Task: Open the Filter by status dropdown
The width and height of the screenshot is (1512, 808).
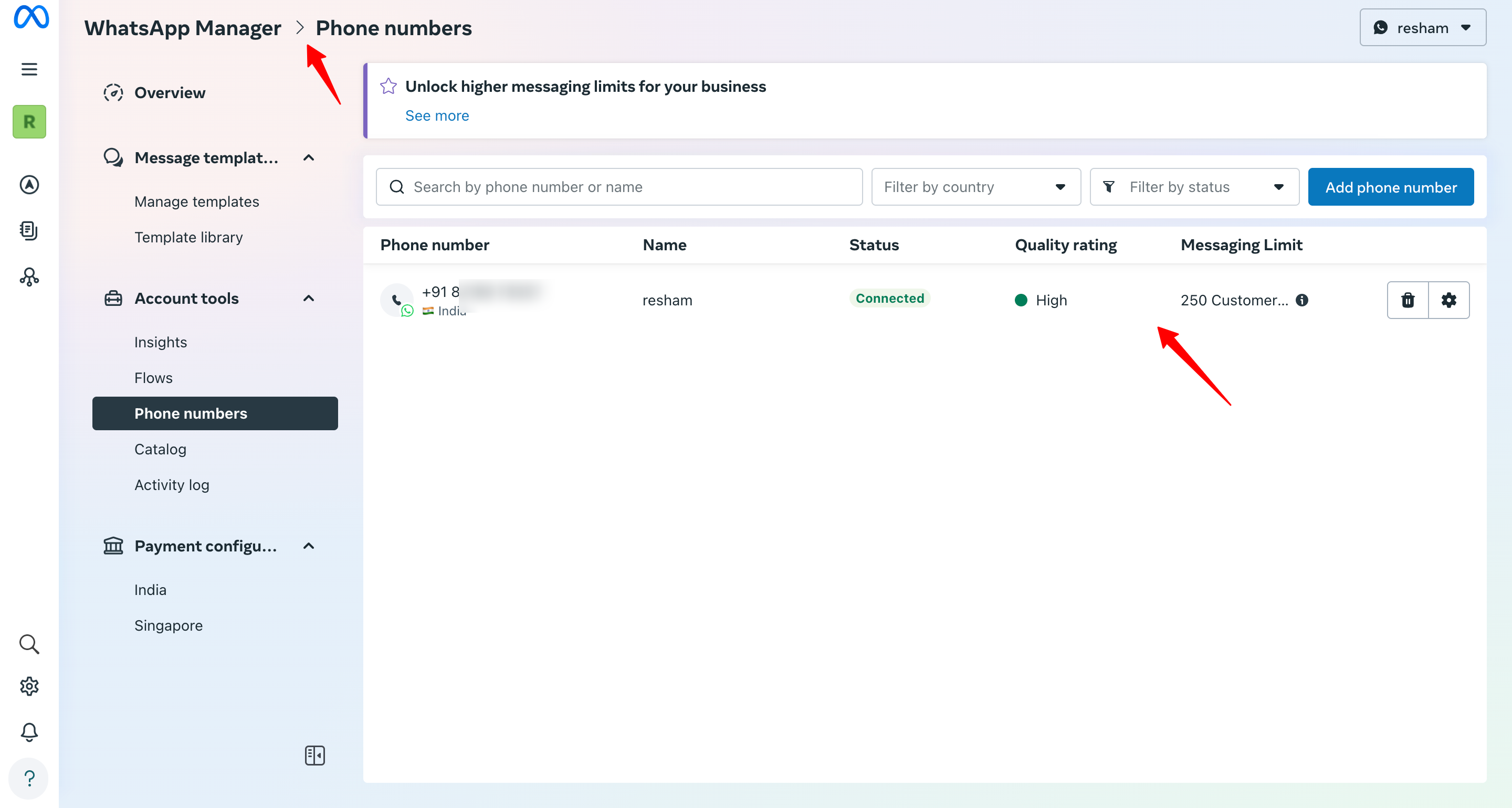Action: tap(1194, 187)
